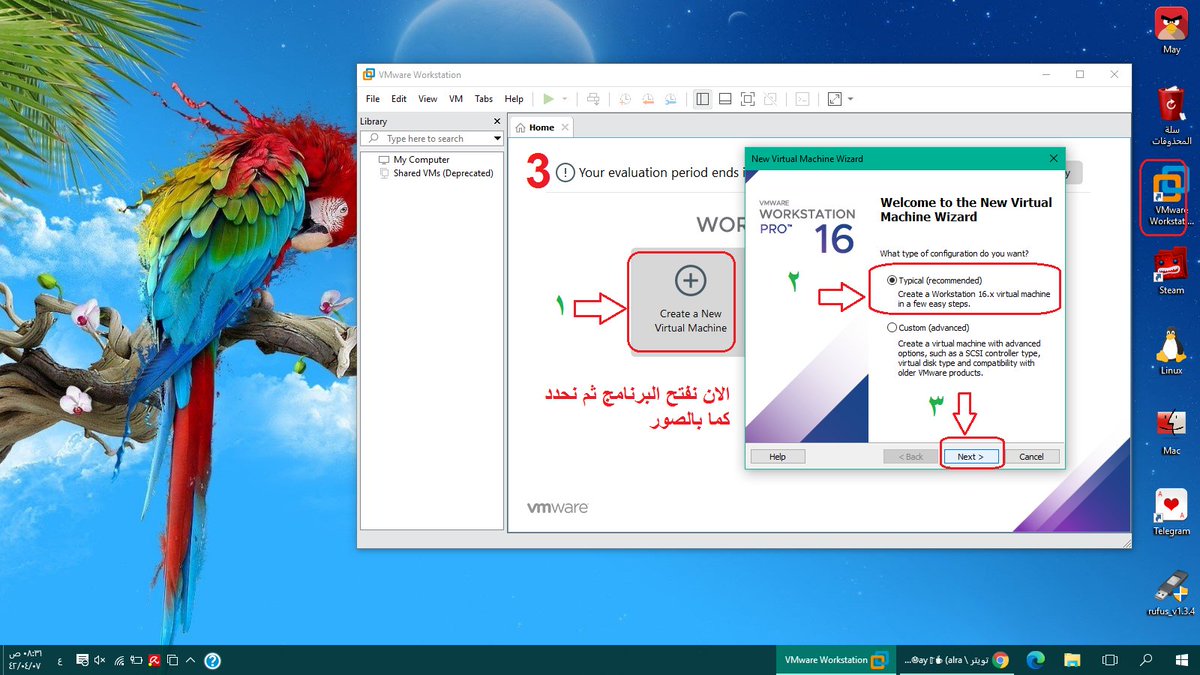Toggle thumbnail bar toolbar icon
The width and height of the screenshot is (1200, 675).
click(x=725, y=99)
